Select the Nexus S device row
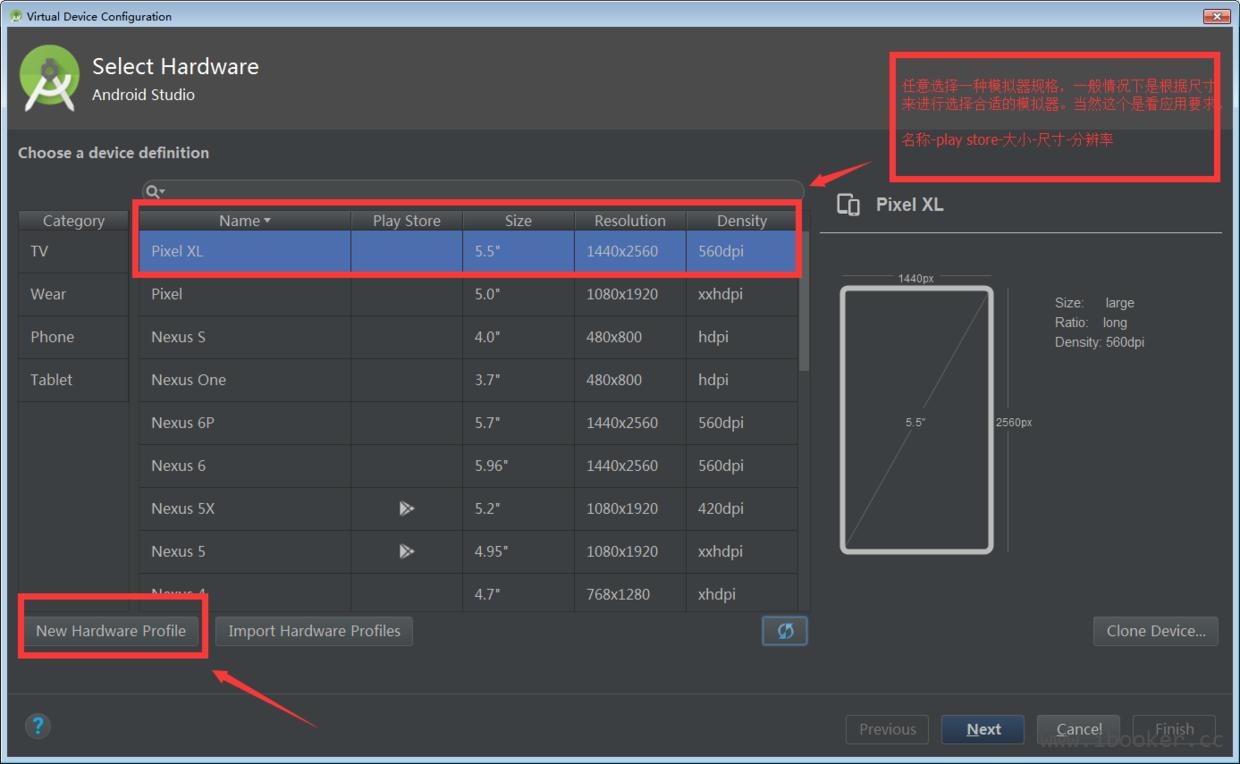Screen dimensions: 1240x764 468,337
